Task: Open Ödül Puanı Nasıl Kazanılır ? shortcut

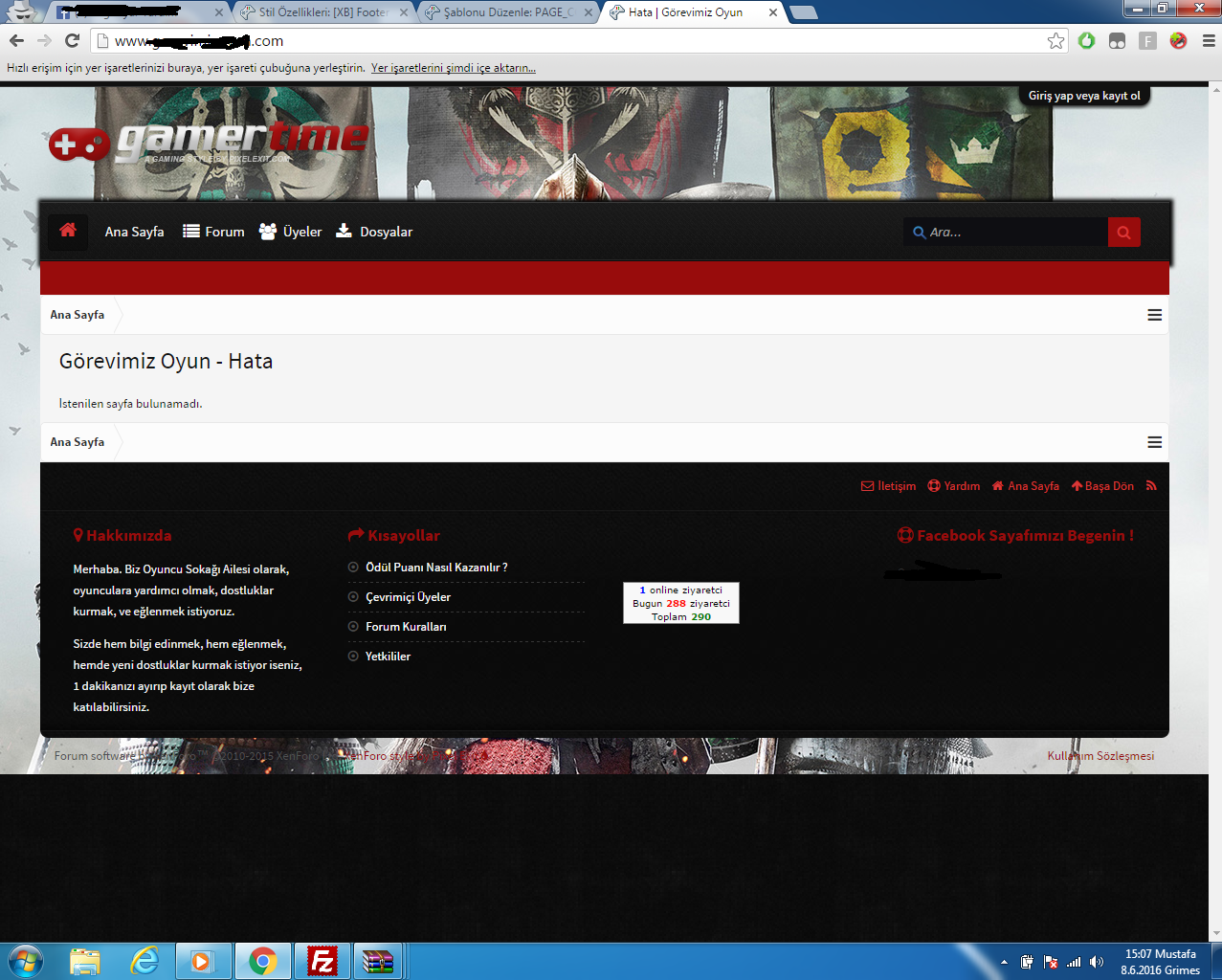Action: pos(436,568)
